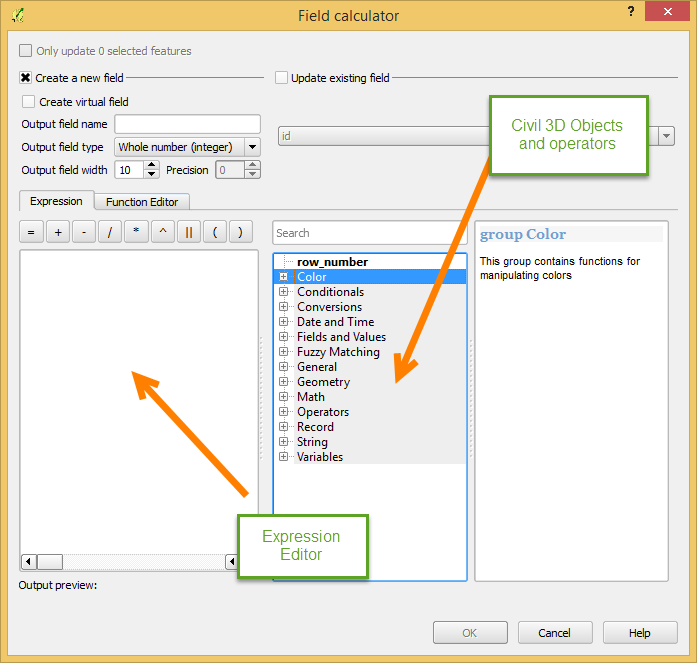Viewport: 697px width, 663px height.
Task: Expand the Fuzzy Matching group
Action: [283, 351]
